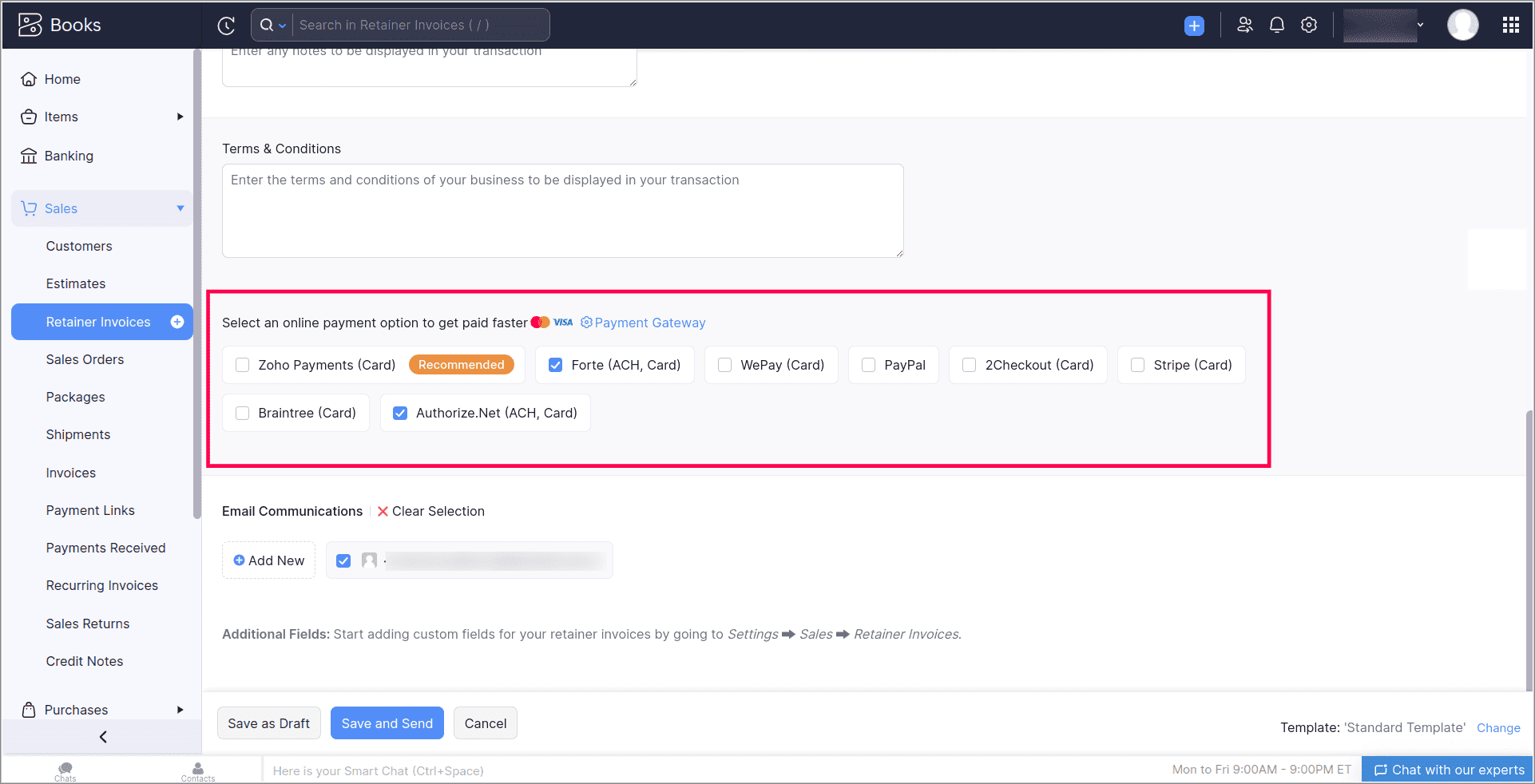Enable 2Checkout (Card) checkbox
Screen dimensions: 1535x784
coord(969,365)
